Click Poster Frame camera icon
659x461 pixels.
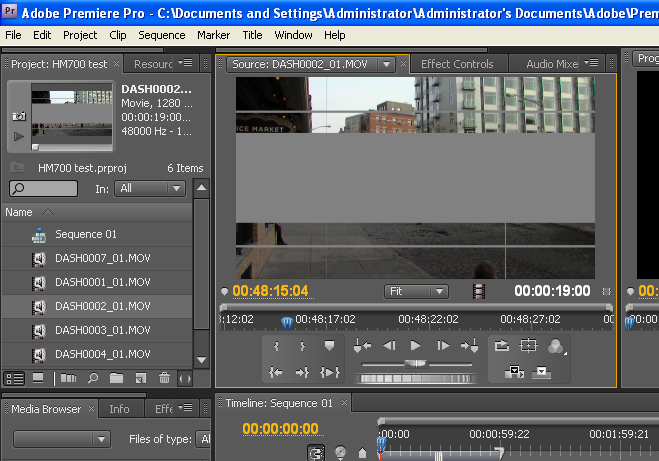(18, 116)
